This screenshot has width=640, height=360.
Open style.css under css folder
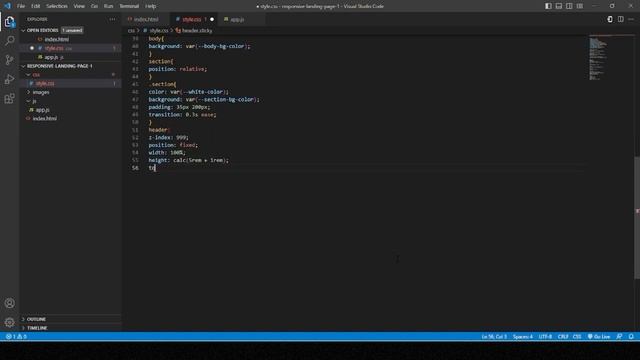pos(71,83)
